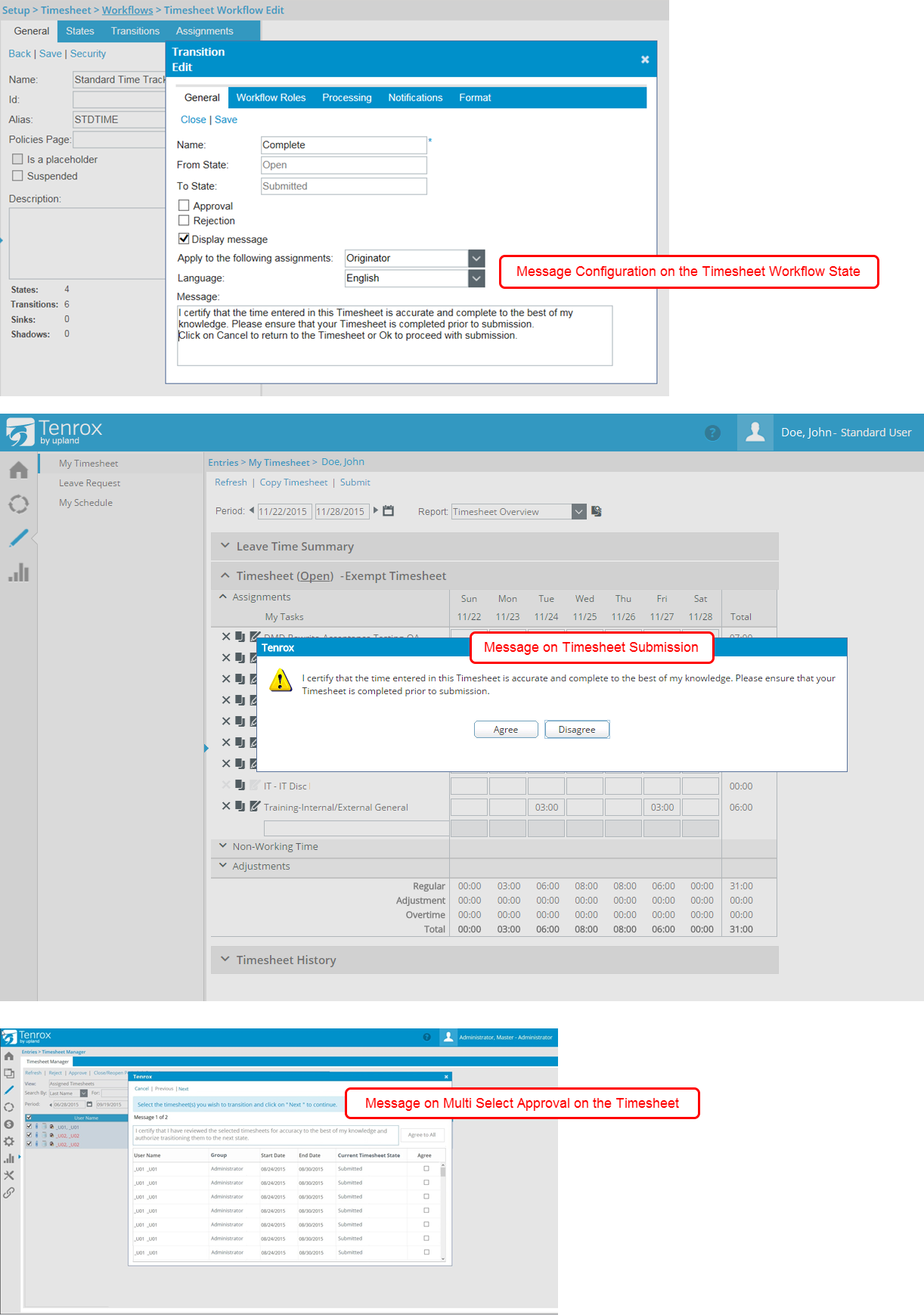Tick the Agree checkbox in the last _U01 row
Image resolution: width=924 pixels, height=1315 pixels.
pyautogui.click(x=426, y=1251)
